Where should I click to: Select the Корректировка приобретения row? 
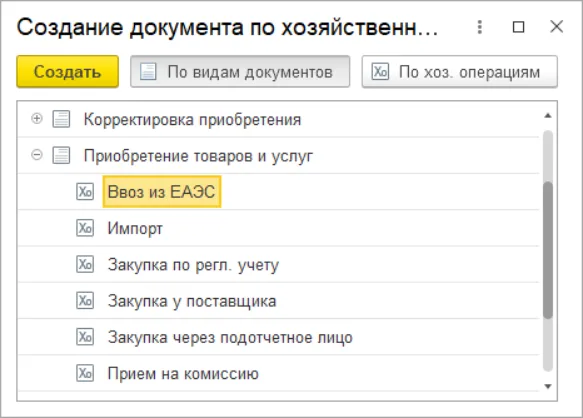278,119
